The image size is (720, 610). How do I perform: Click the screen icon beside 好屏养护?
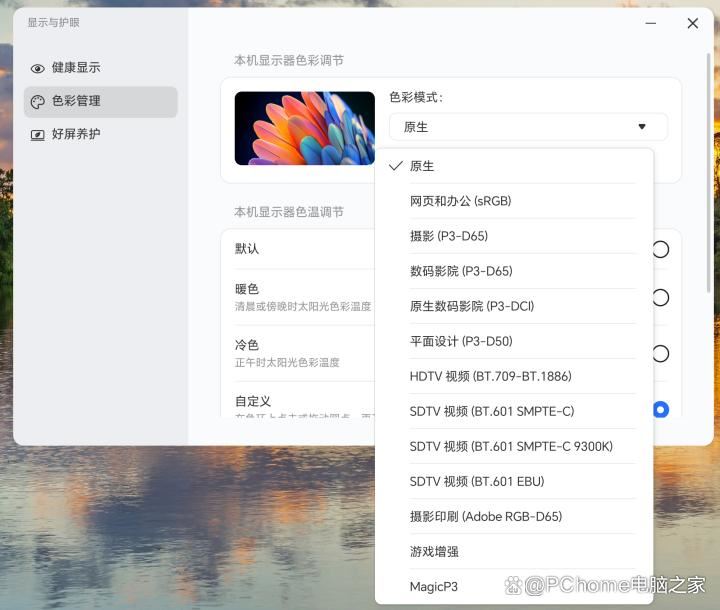[38, 135]
